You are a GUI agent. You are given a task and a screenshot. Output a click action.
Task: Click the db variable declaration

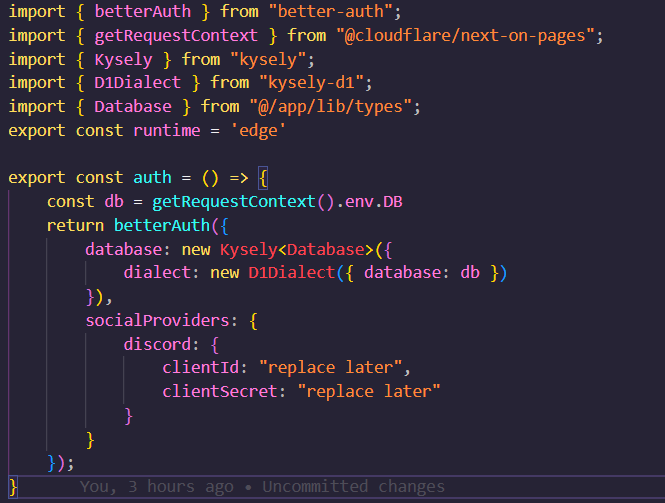pos(114,201)
